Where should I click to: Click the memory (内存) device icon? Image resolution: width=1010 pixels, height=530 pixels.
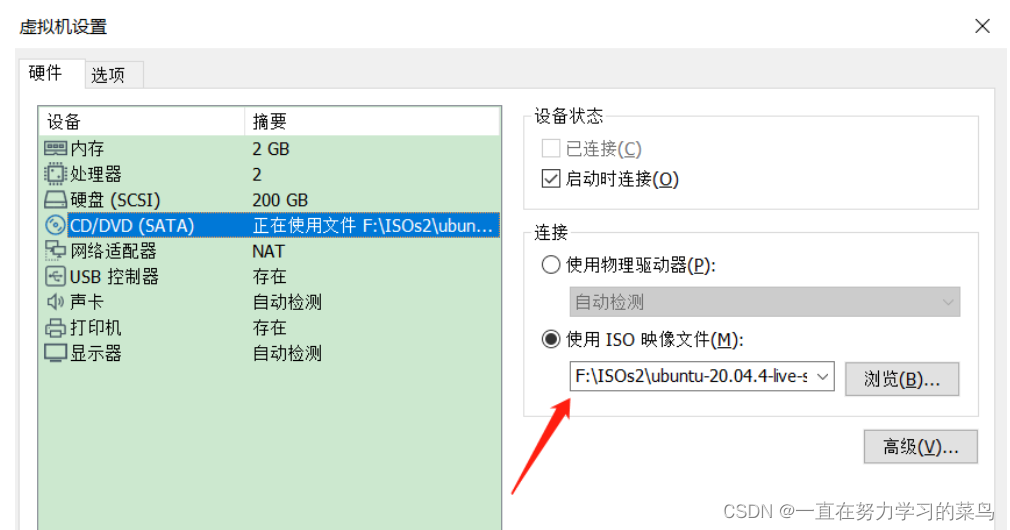[55, 149]
